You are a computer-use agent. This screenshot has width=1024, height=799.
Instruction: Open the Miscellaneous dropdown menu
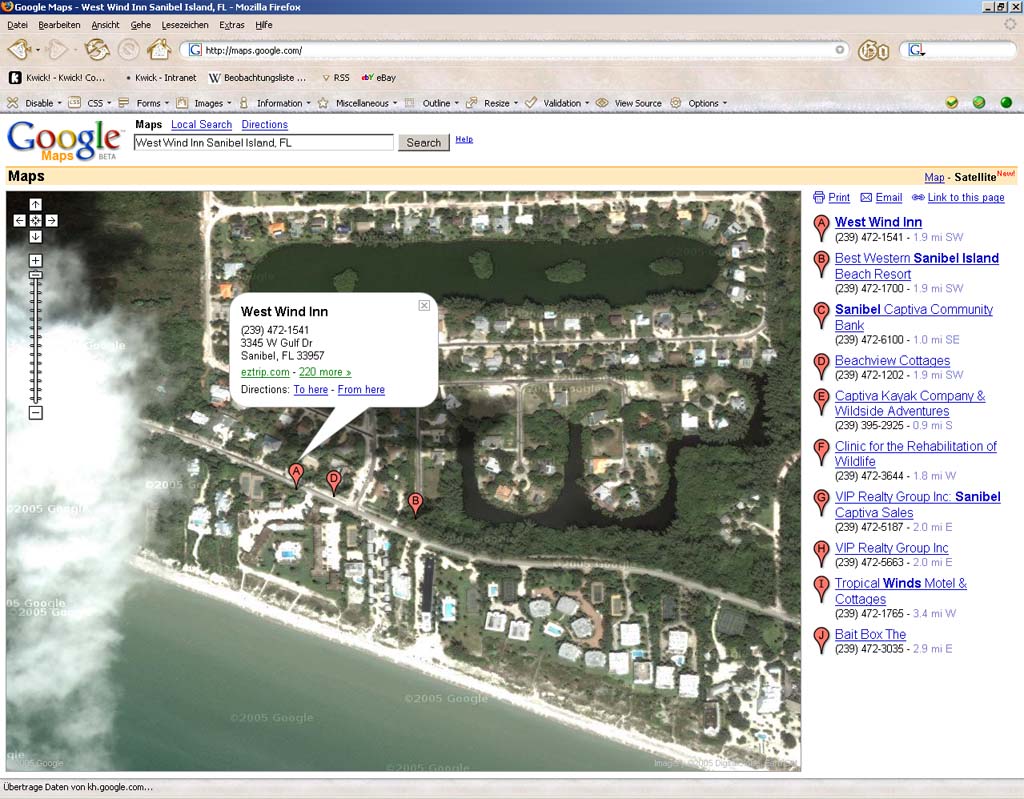click(x=357, y=103)
